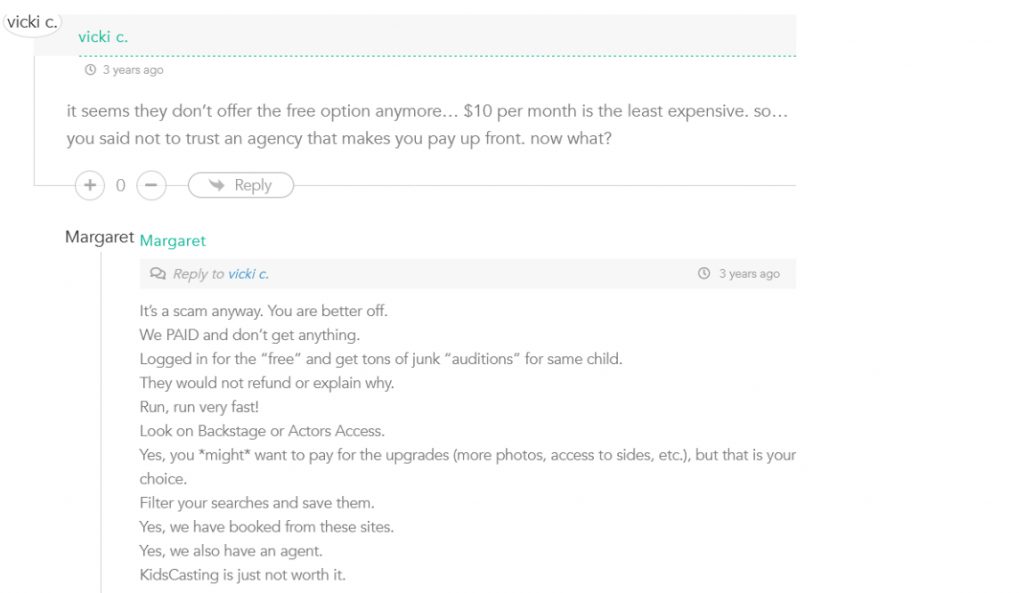Select vicki c.'s "3 years ago" timestamp
This screenshot has height=593, width=1024.
(x=133, y=71)
